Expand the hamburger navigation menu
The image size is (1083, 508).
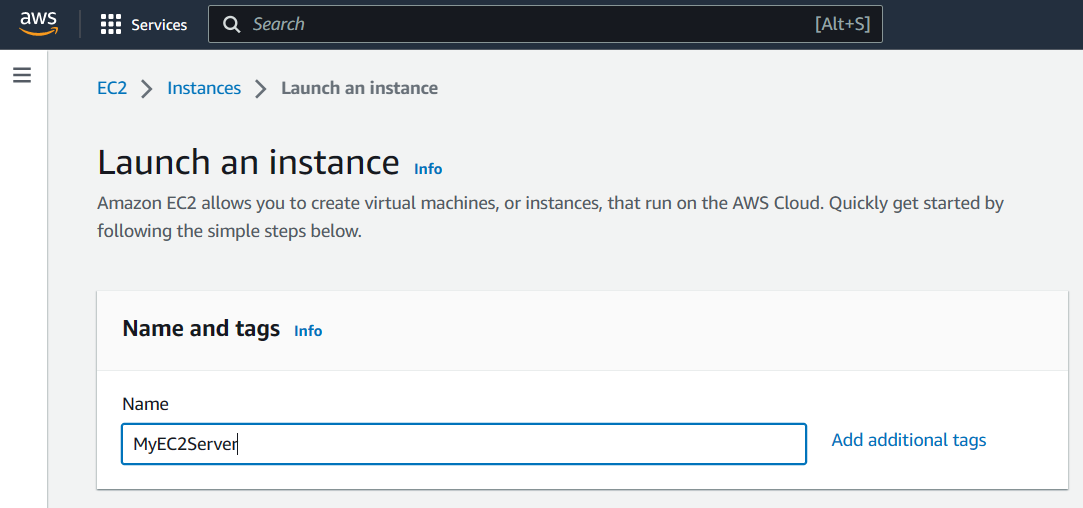22,75
